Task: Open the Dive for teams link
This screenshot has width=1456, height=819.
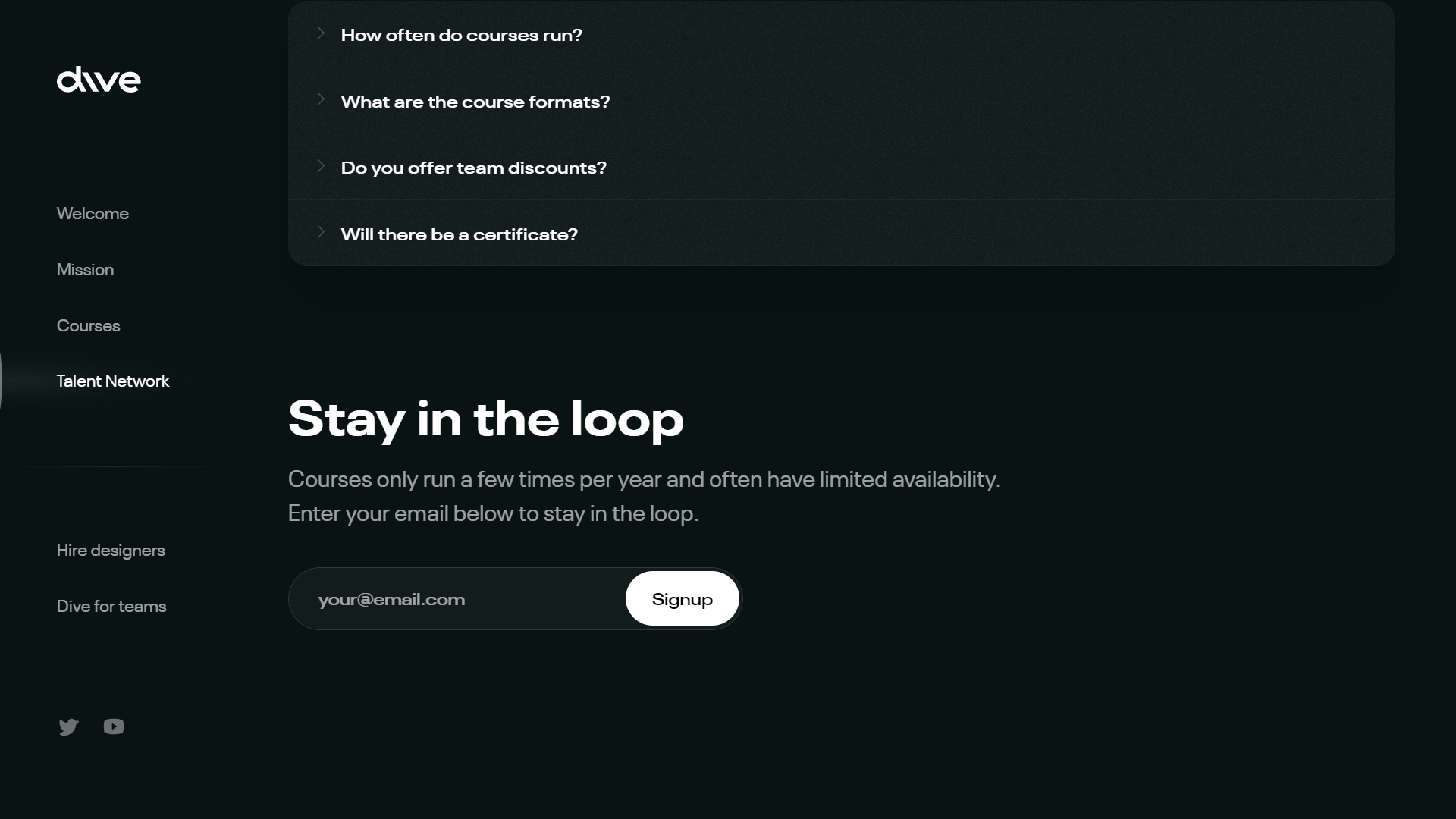Action: click(x=111, y=607)
